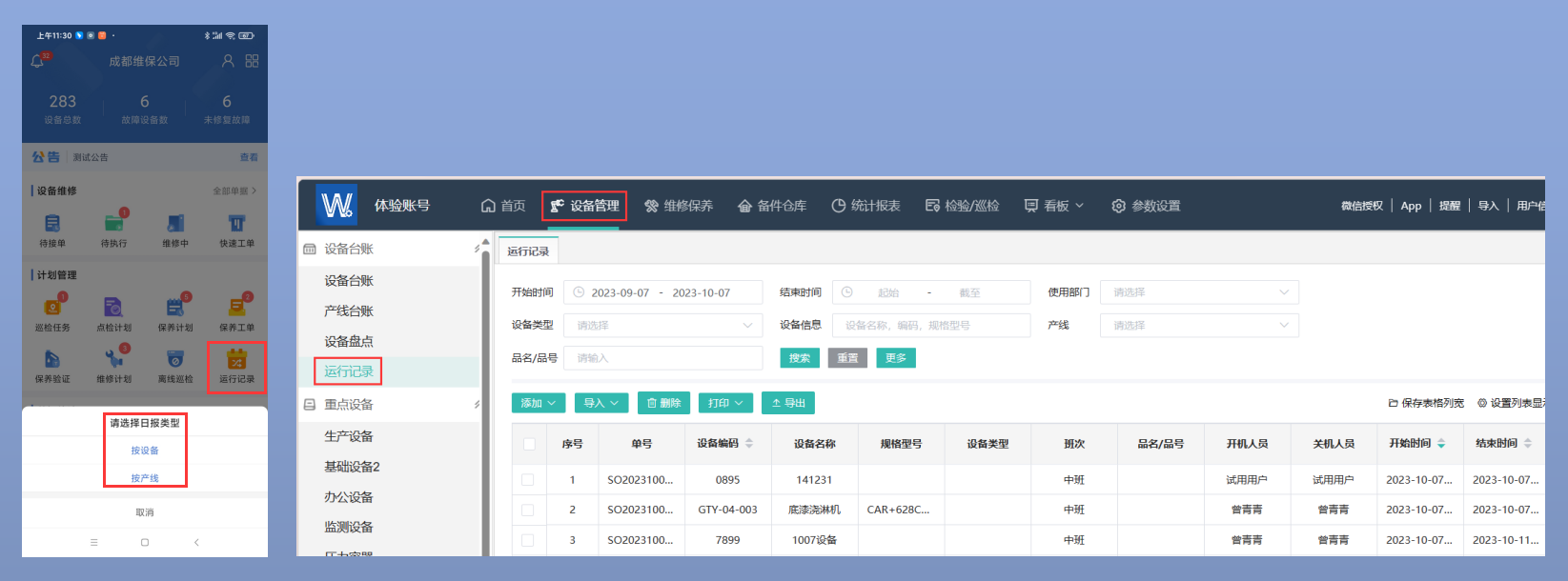Tap 取消 in the mobile popup
Screen dimensions: 1568x581
tap(145, 512)
